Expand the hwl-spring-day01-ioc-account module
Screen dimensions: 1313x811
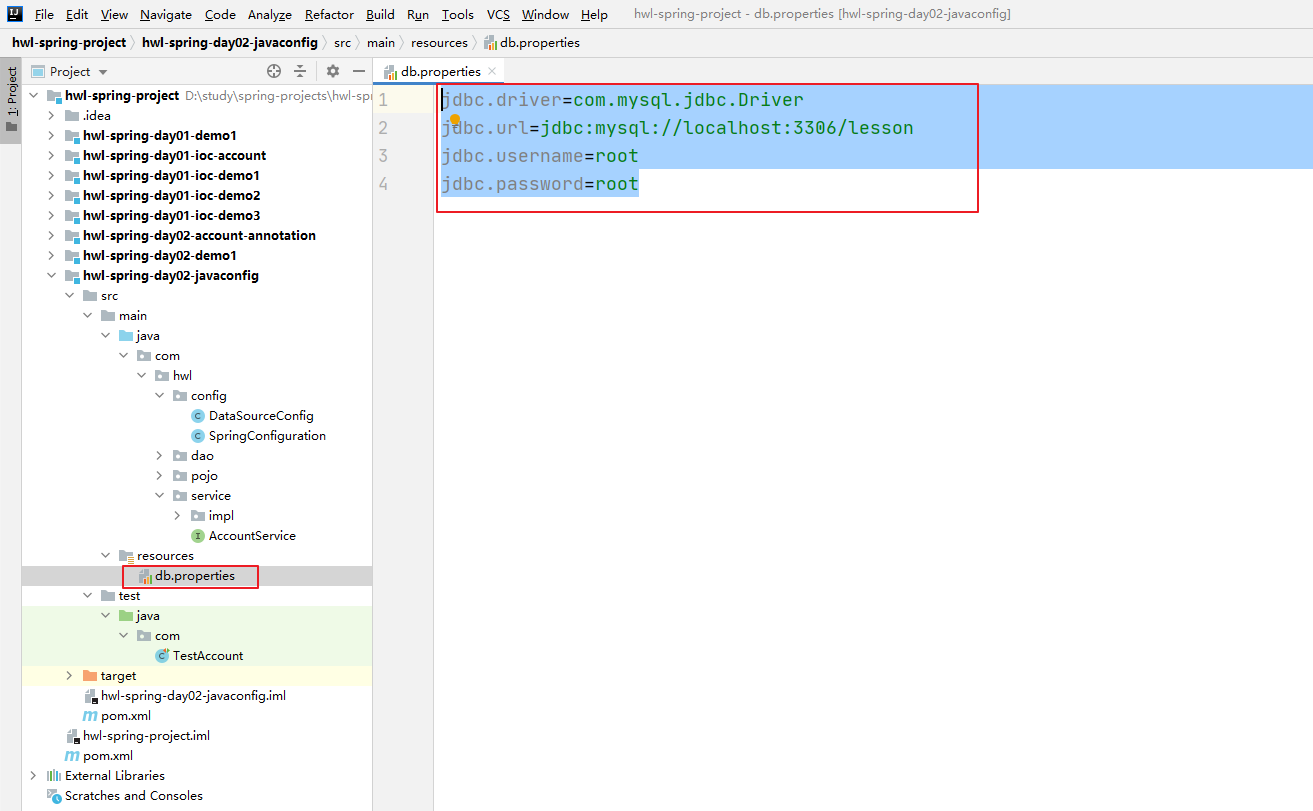[52, 156]
